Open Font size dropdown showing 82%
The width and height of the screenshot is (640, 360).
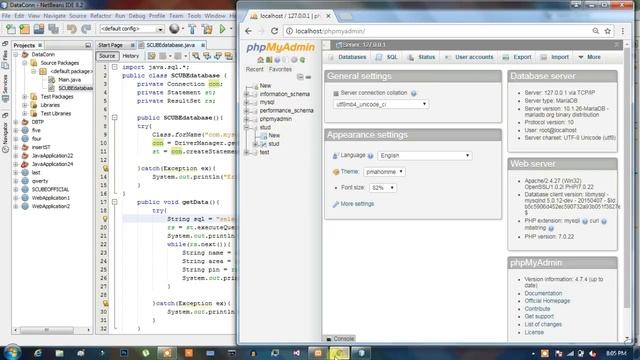coord(382,188)
